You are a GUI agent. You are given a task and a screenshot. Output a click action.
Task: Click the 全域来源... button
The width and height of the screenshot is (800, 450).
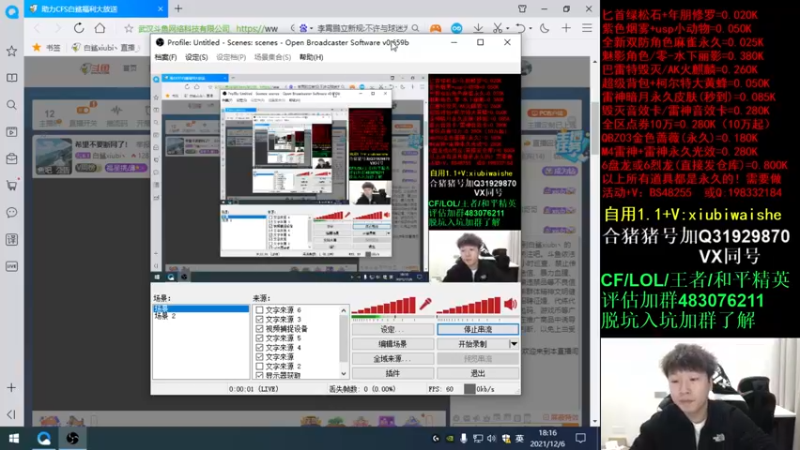pos(392,359)
